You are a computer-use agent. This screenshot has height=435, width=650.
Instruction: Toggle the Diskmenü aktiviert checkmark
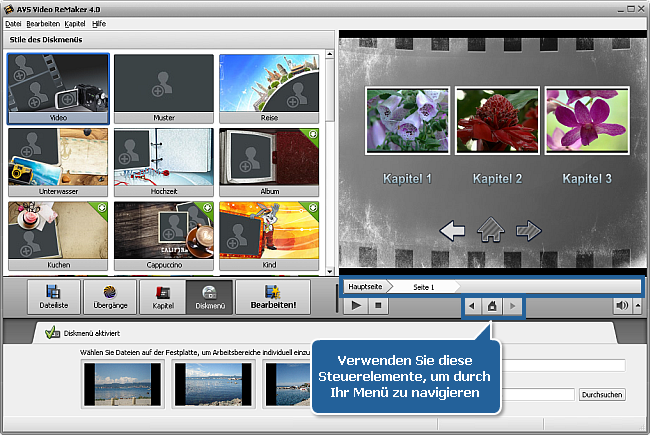pyautogui.click(x=52, y=336)
